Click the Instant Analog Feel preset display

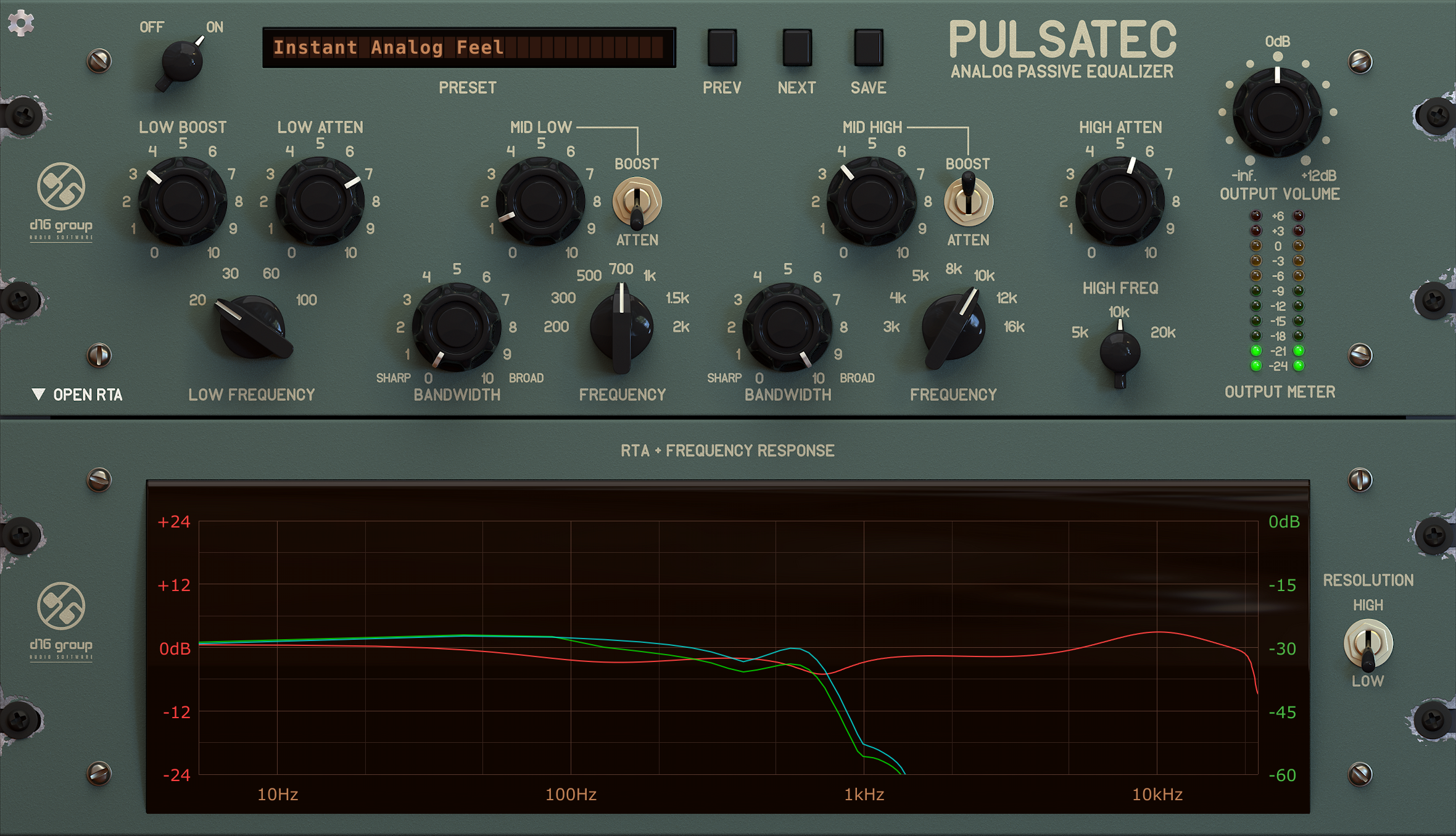469,48
